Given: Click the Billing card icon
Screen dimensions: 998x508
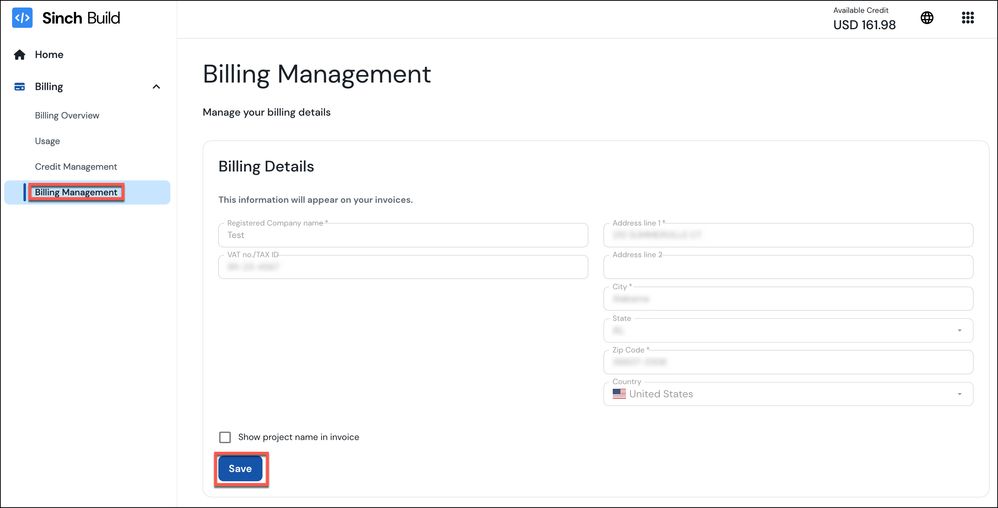Looking at the screenshot, I should point(19,87).
